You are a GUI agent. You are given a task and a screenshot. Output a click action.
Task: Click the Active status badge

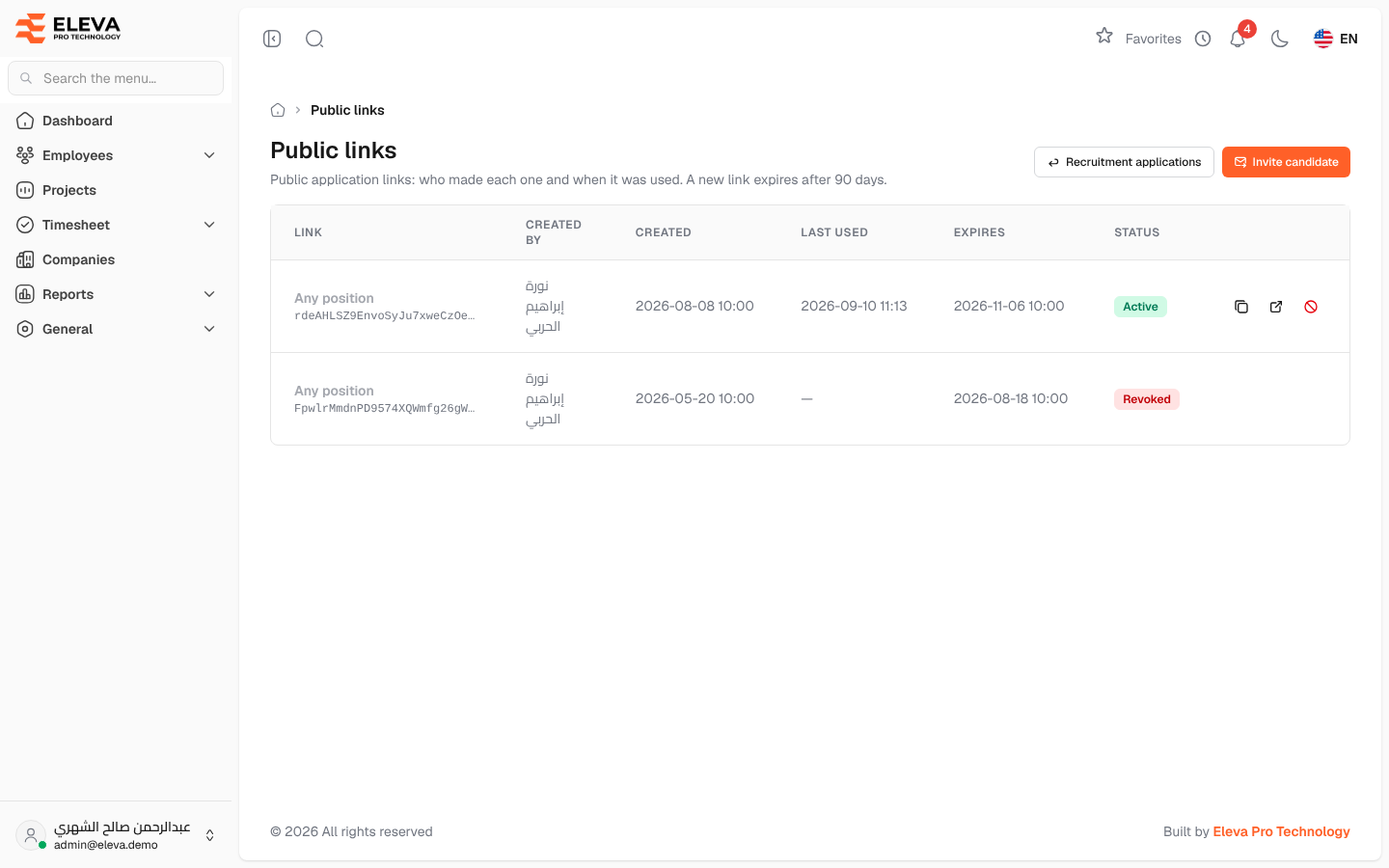[x=1140, y=307]
